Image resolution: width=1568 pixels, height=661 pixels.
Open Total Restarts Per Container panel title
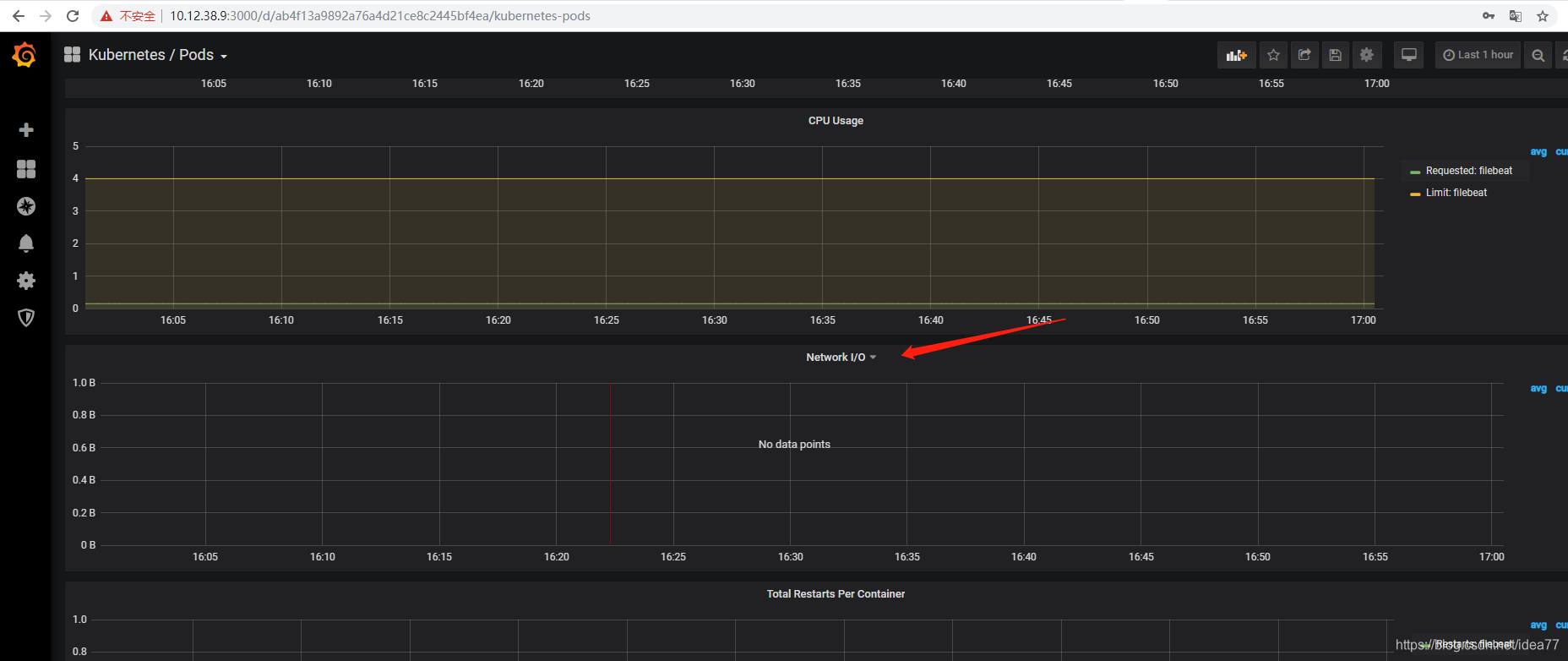point(836,594)
